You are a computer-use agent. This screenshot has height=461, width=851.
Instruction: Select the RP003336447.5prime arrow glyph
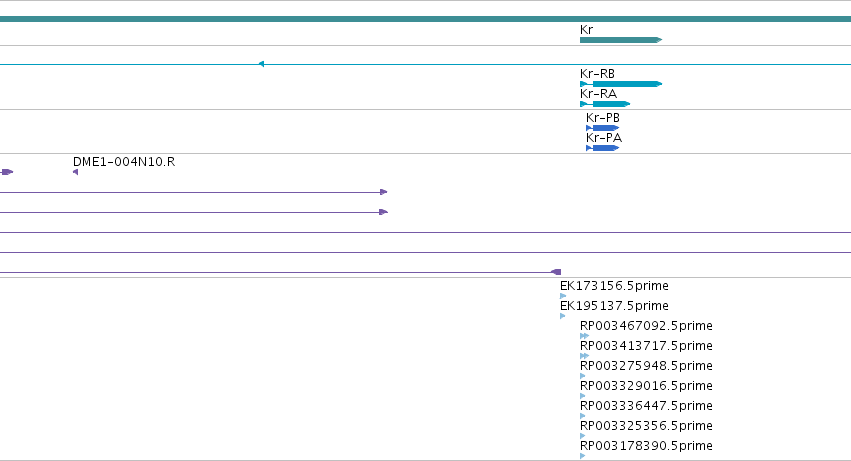click(582, 416)
